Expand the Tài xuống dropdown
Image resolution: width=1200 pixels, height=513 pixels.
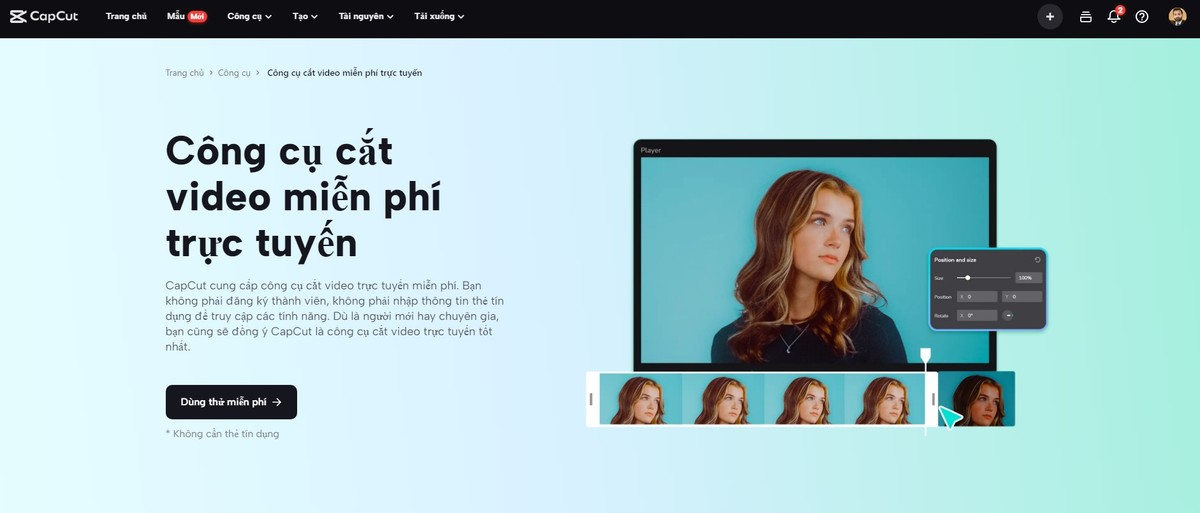(439, 17)
